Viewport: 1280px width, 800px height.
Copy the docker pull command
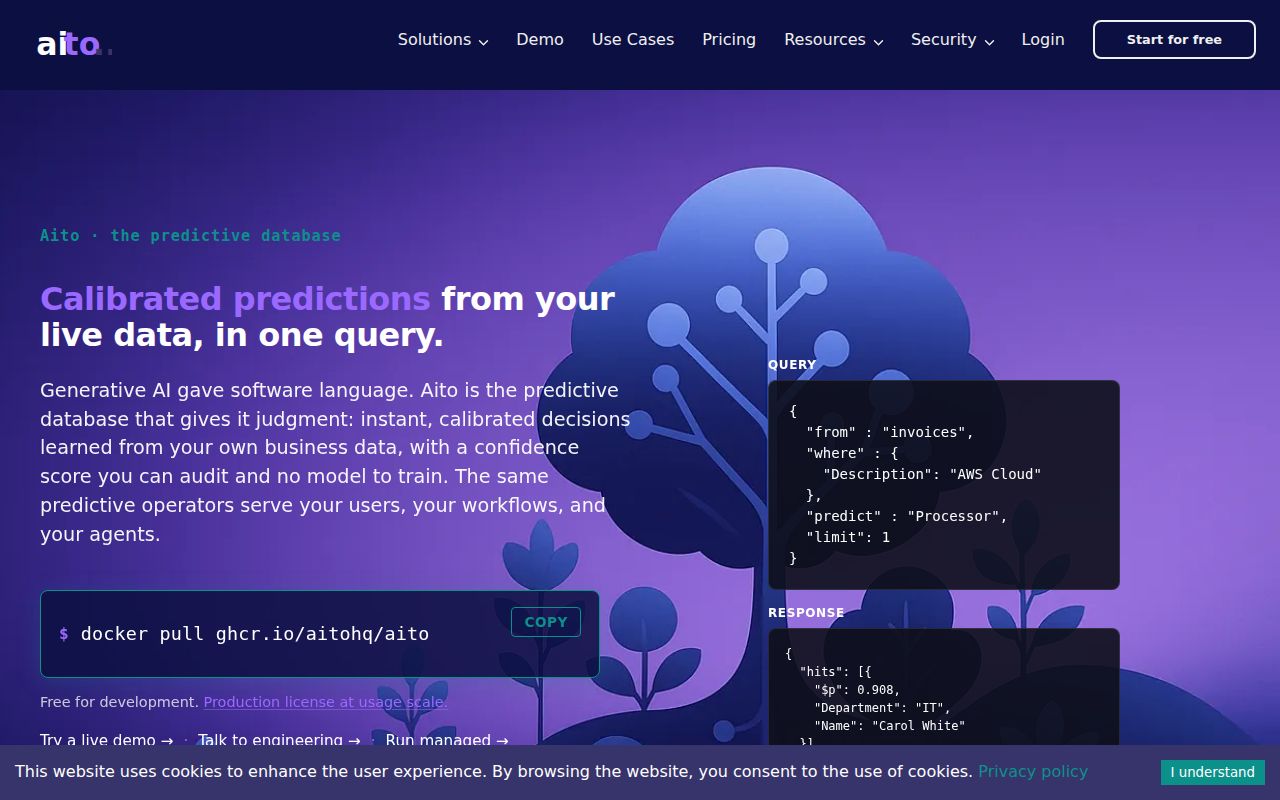[546, 622]
